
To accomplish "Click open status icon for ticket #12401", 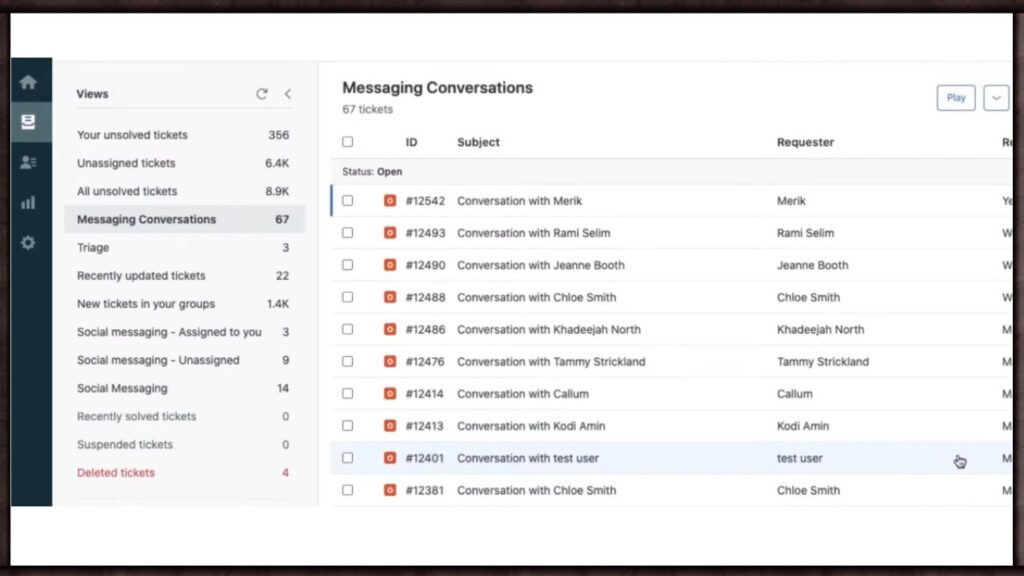I will coord(390,458).
